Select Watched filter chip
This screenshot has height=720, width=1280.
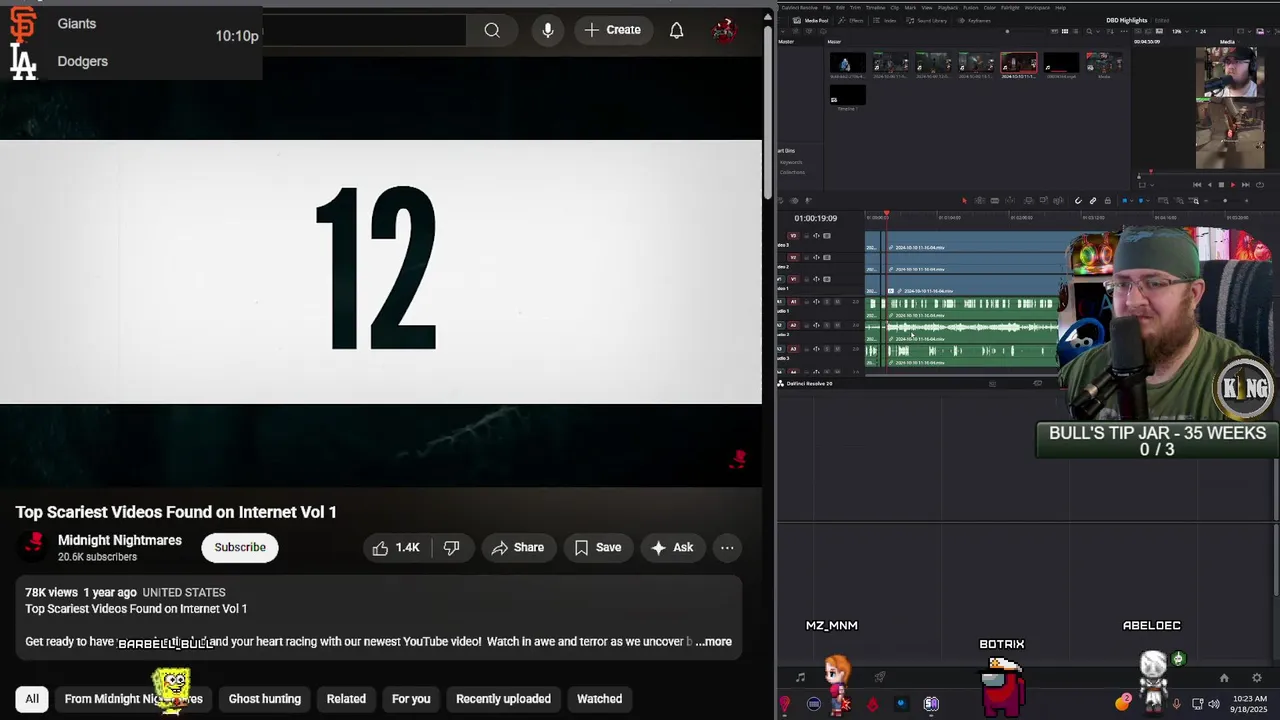pyautogui.click(x=599, y=699)
